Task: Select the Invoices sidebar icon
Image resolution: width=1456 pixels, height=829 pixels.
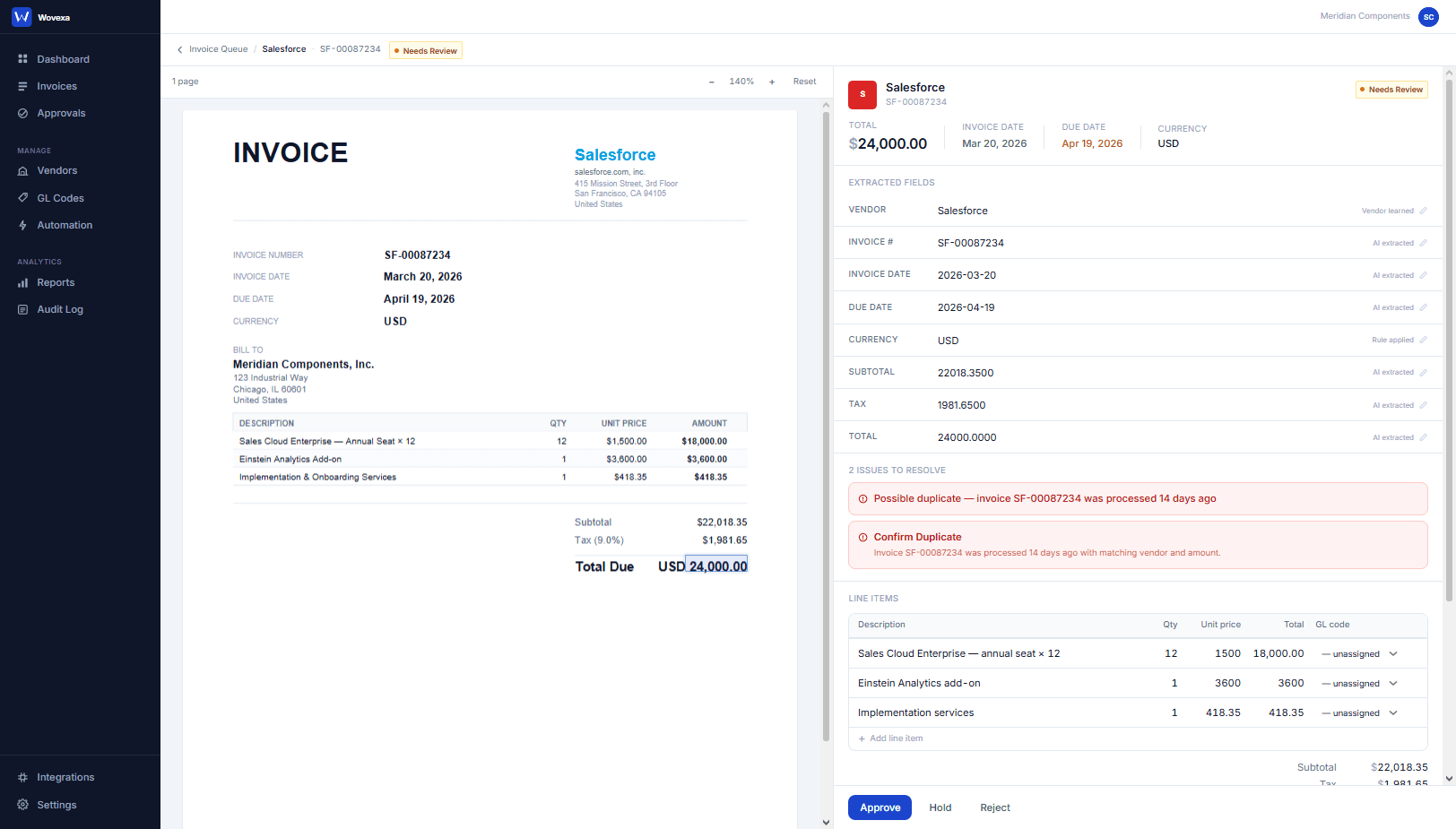Action: [56, 86]
